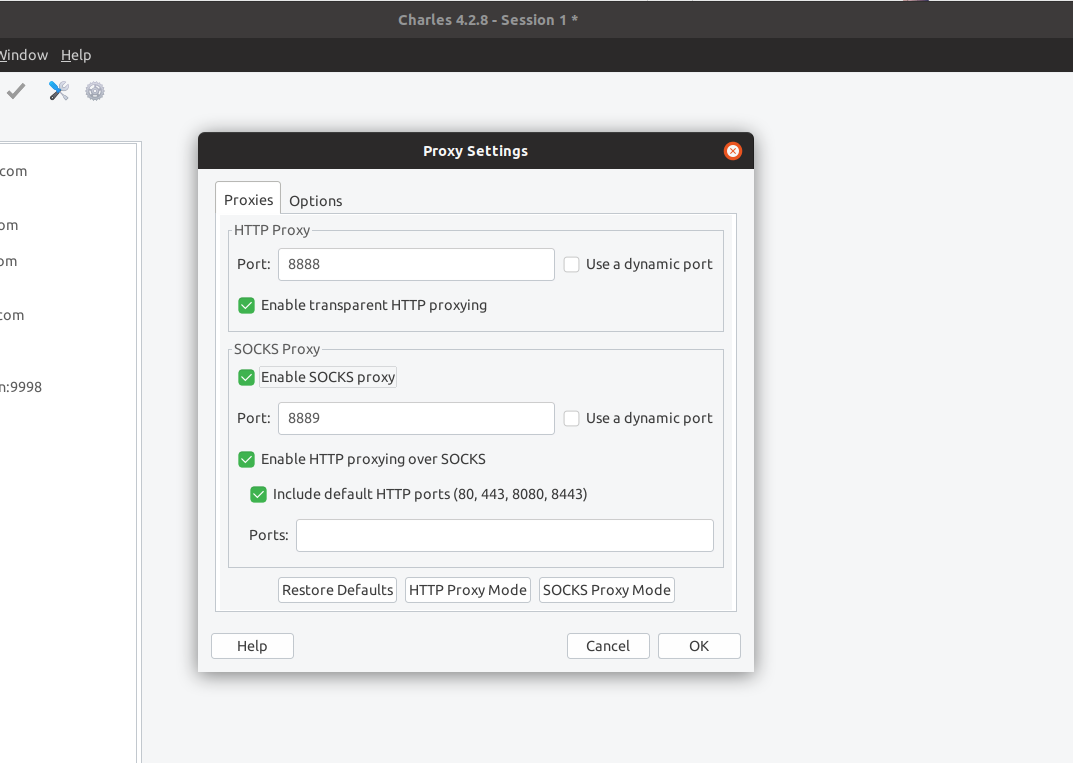The image size is (1073, 763).
Task: Open the Help menu
Action: [x=76, y=55]
